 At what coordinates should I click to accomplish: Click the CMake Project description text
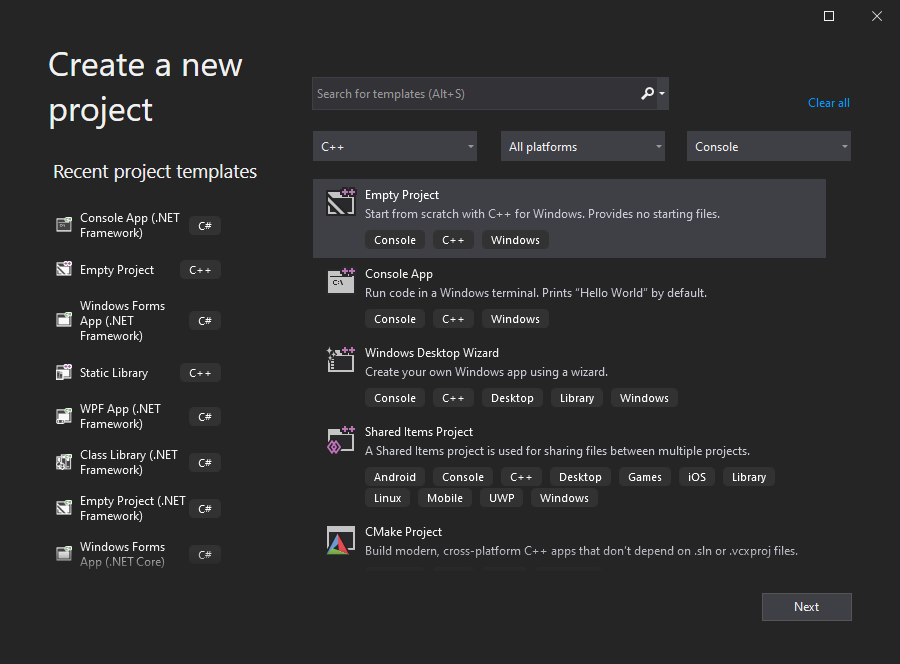click(581, 551)
